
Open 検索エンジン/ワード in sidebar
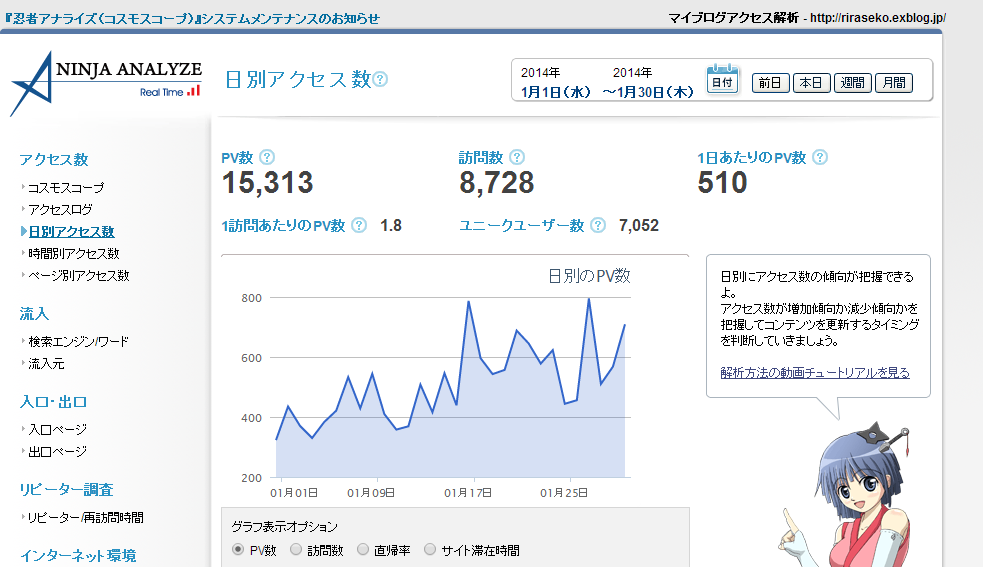point(78,341)
